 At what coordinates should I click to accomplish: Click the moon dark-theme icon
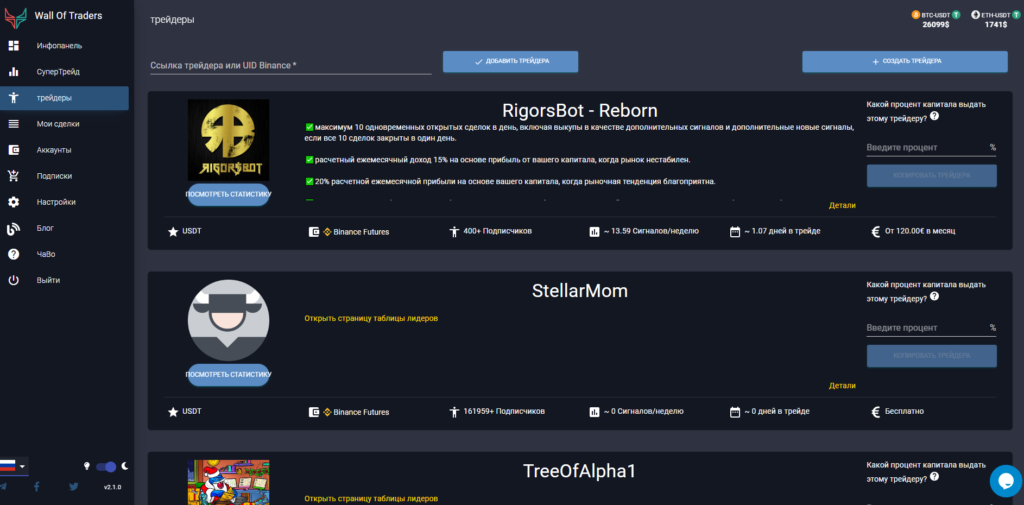(125, 466)
